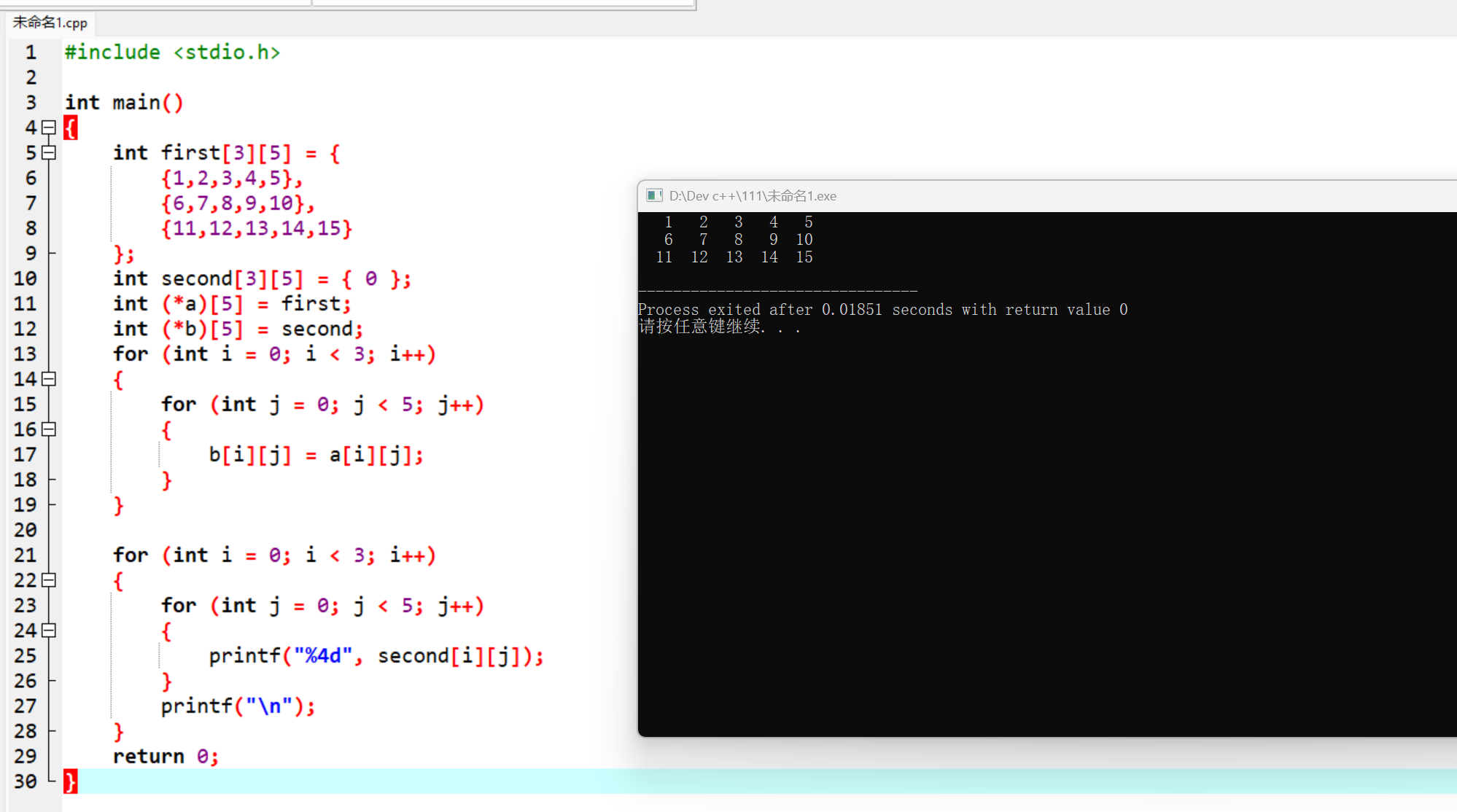Collapse the first array initializer fold, line 5

[x=49, y=152]
